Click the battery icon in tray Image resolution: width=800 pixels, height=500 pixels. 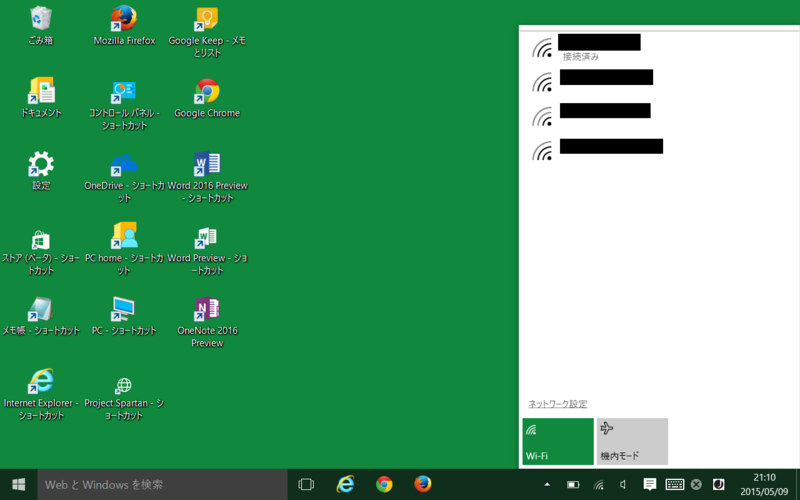573,484
